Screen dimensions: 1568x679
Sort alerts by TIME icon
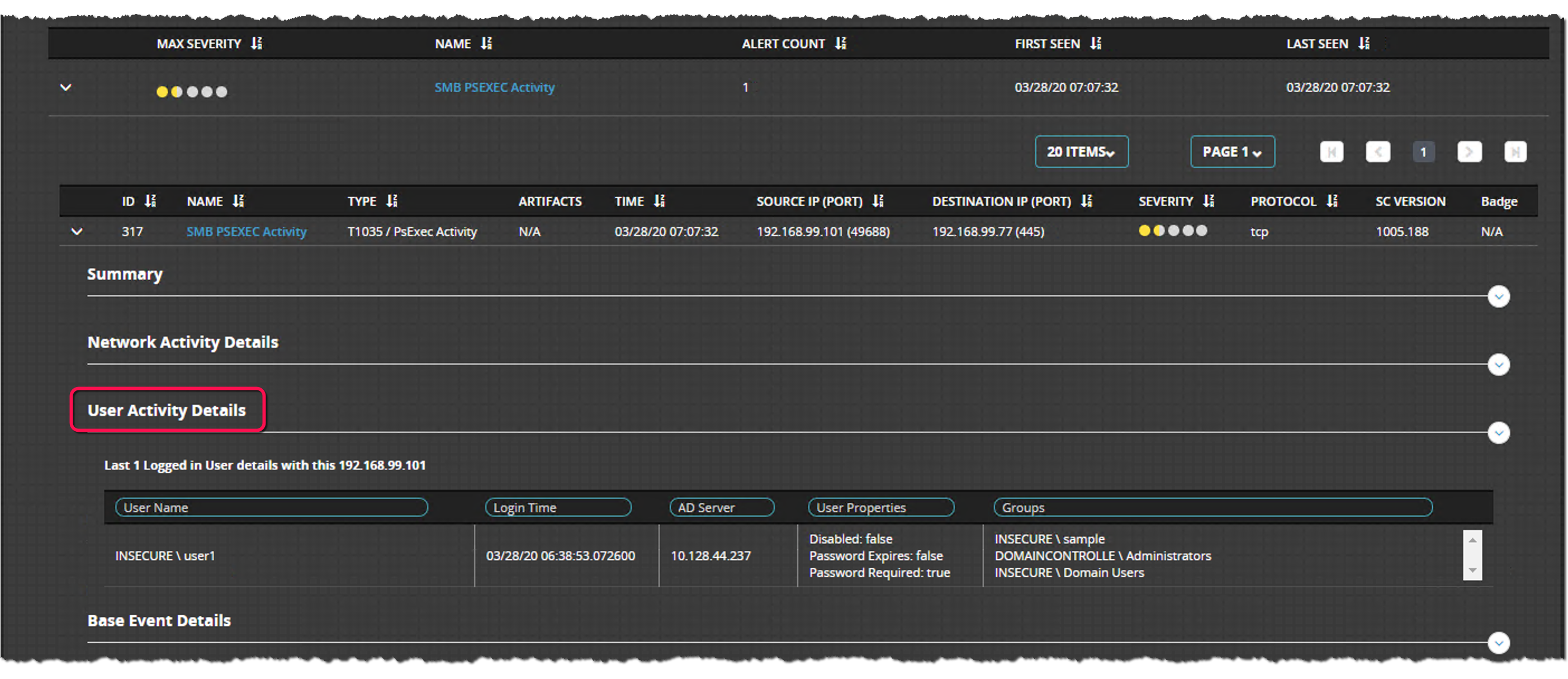pos(659,201)
